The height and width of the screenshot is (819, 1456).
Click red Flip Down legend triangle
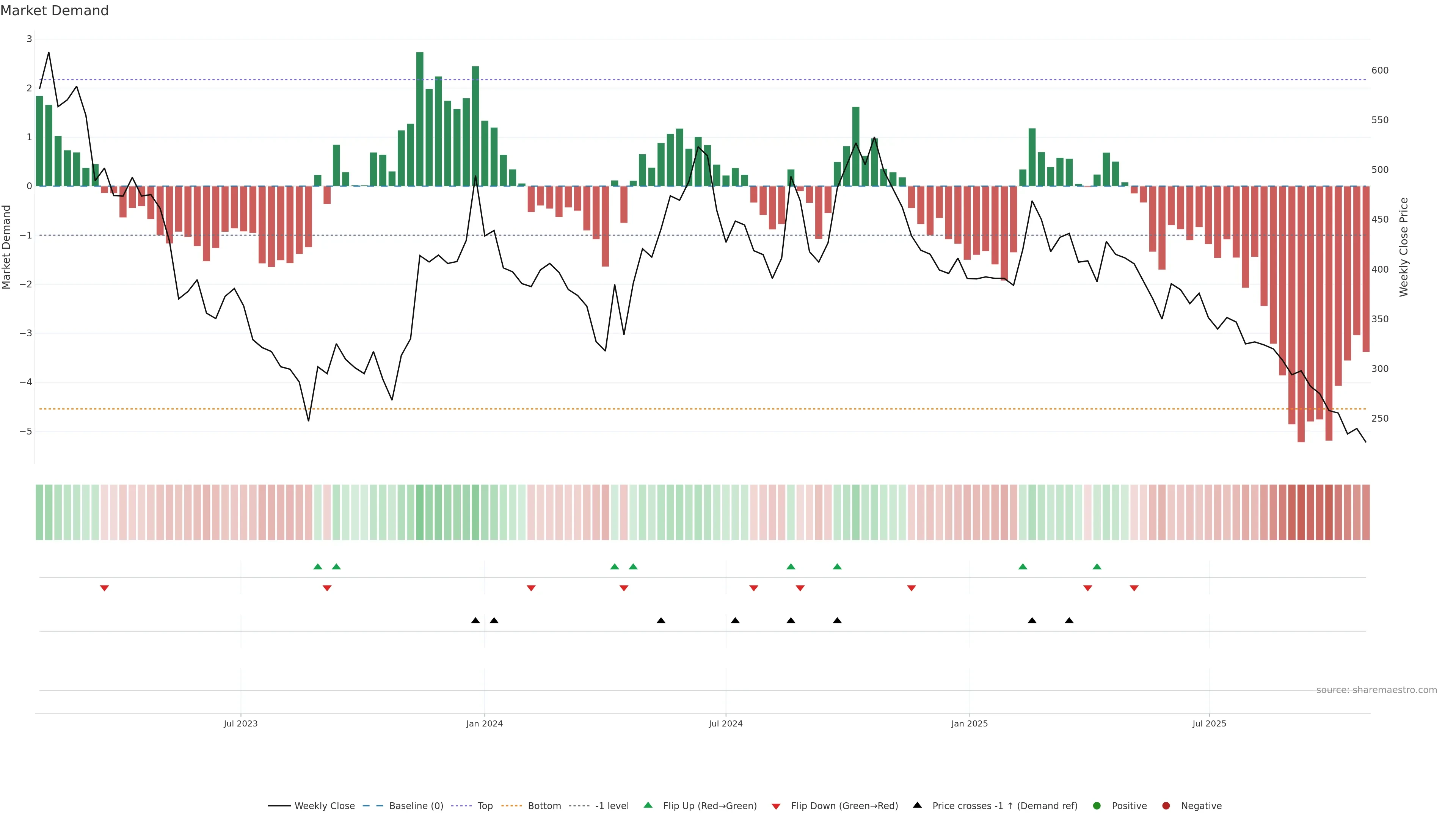776,806
